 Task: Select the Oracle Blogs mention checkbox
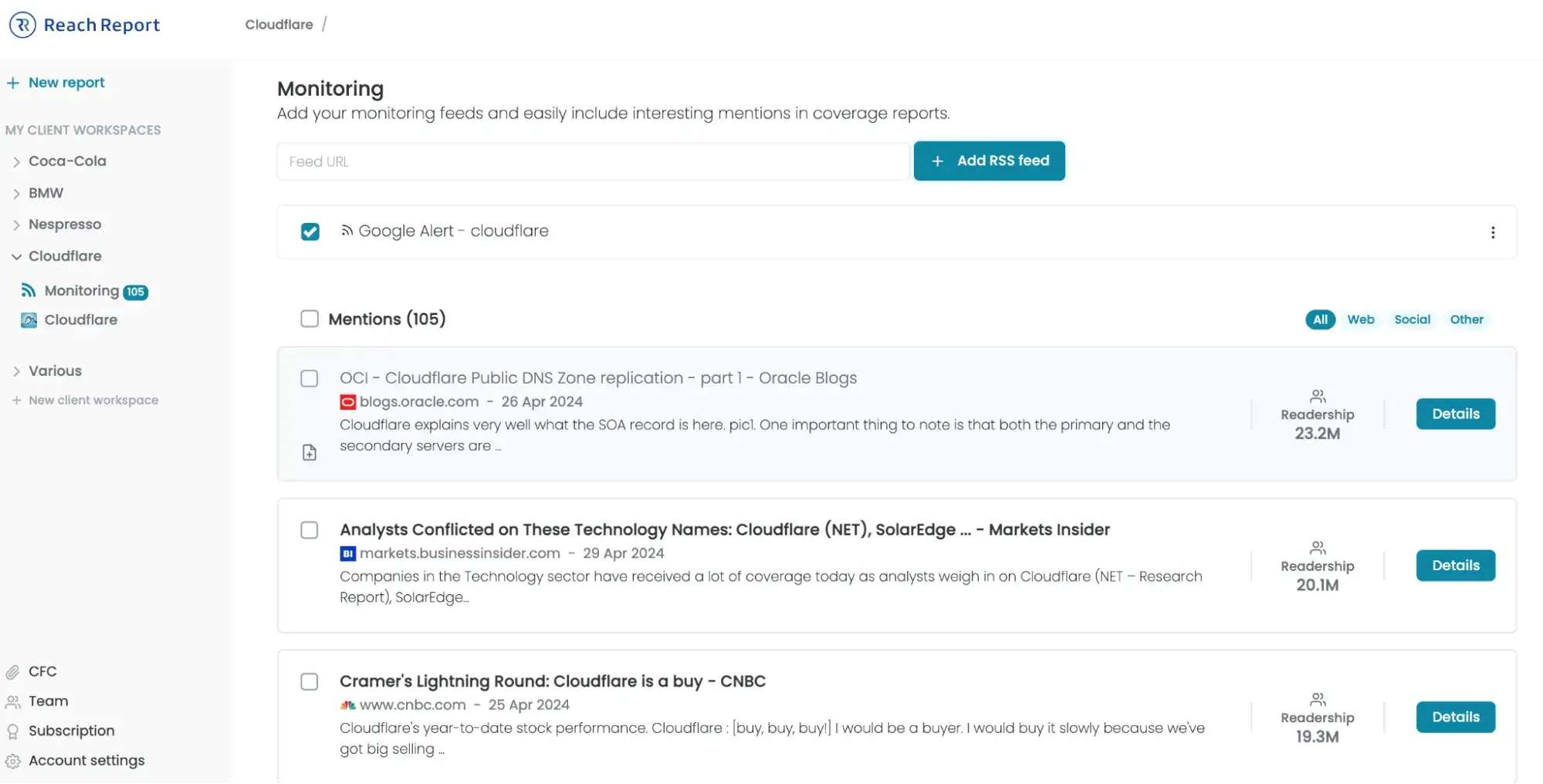point(310,378)
